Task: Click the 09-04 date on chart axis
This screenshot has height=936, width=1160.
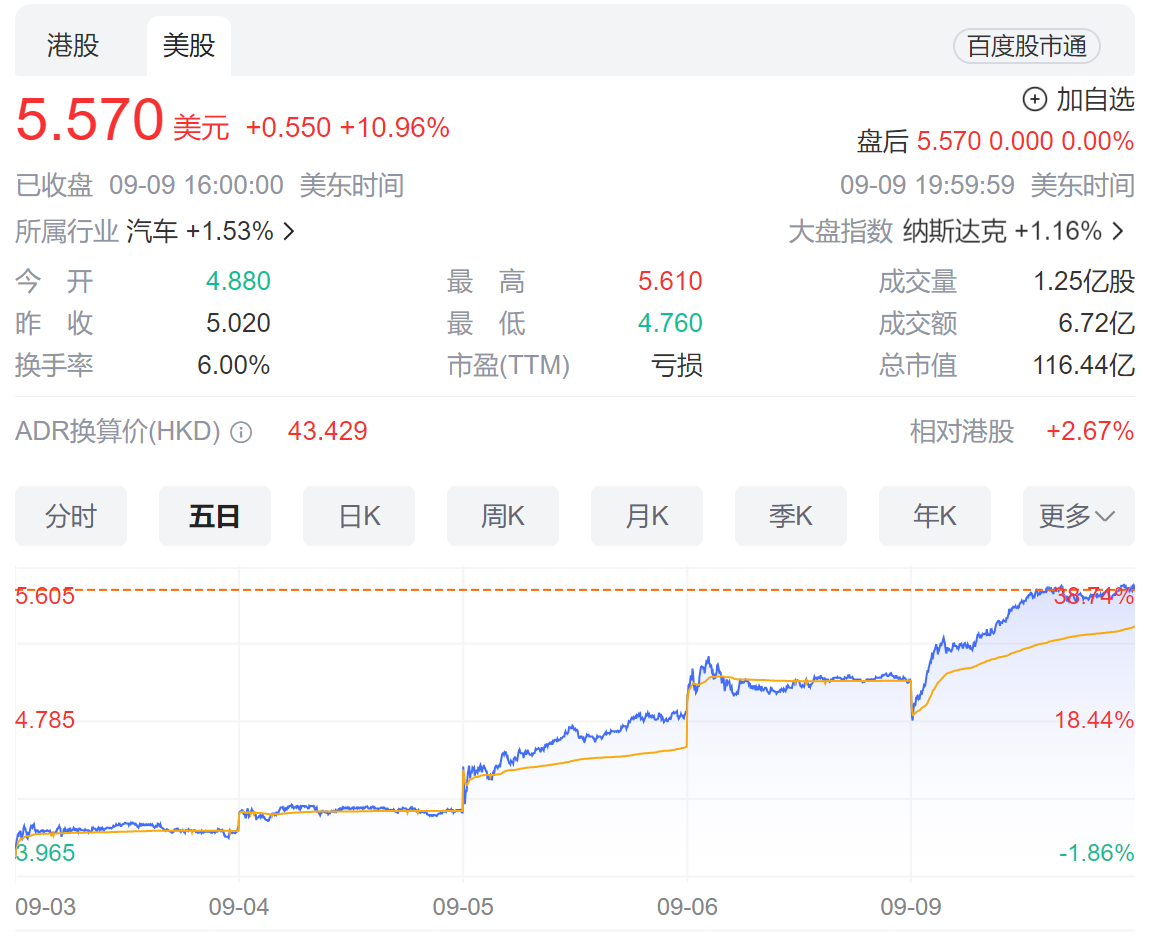Action: pyautogui.click(x=239, y=907)
